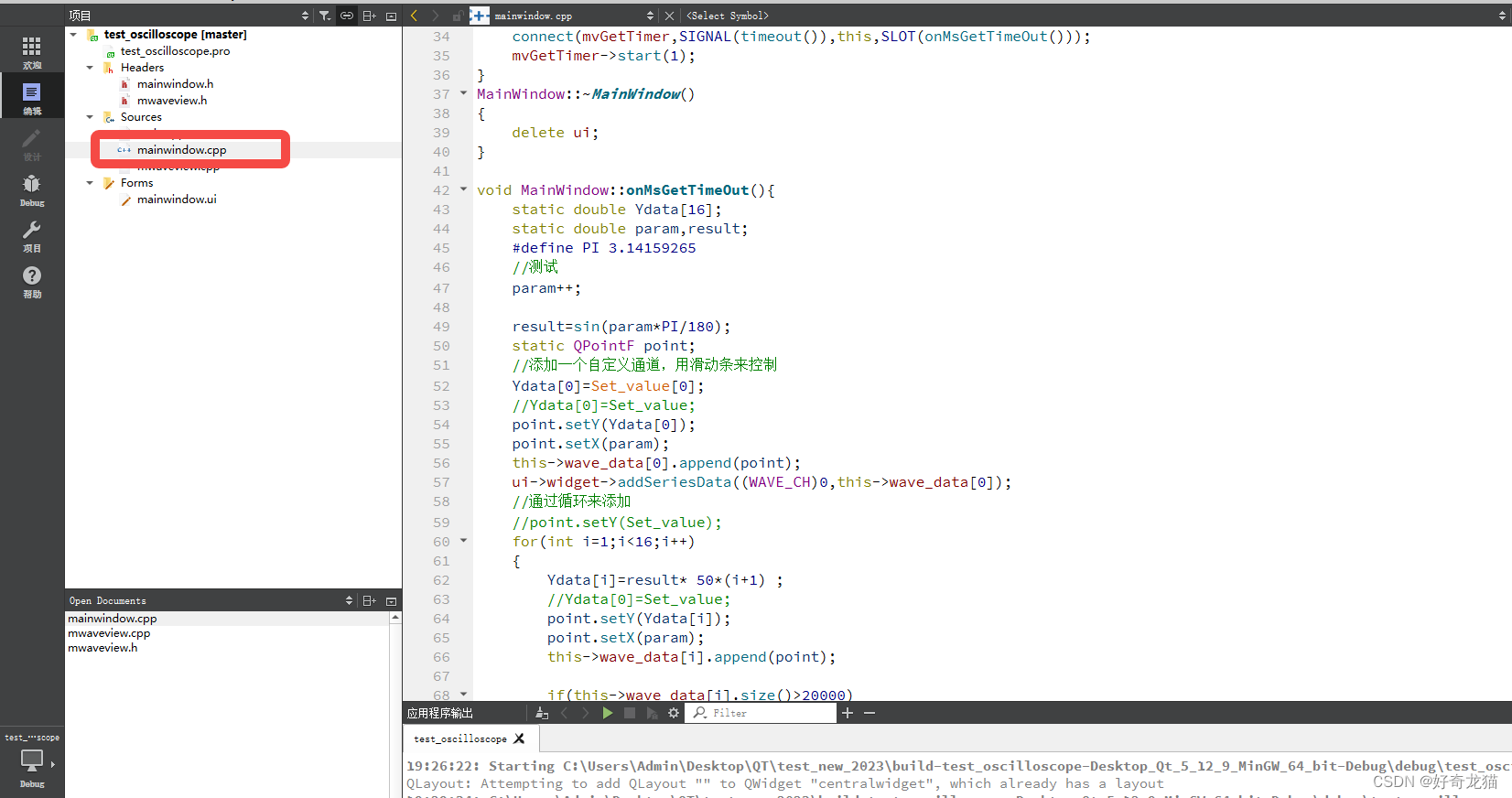Viewport: 1512px width, 798px height.
Task: Switch to mwaveview.cpp in Open Documents
Action: 109,633
